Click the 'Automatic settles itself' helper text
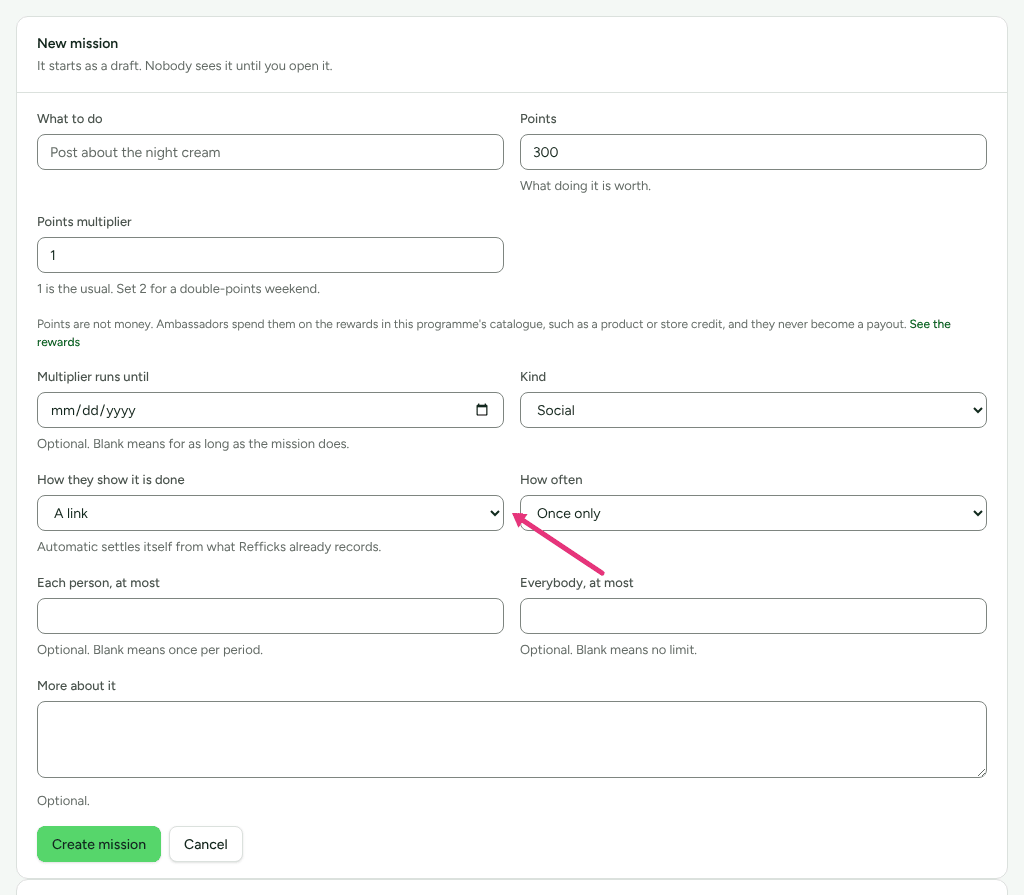1024x895 pixels. [x=209, y=547]
